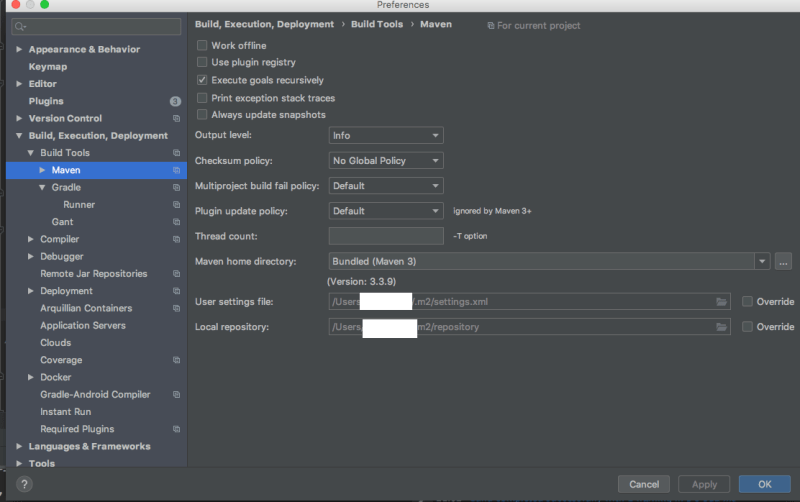Click the Cancel button
This screenshot has height=502, width=800.
click(x=644, y=484)
